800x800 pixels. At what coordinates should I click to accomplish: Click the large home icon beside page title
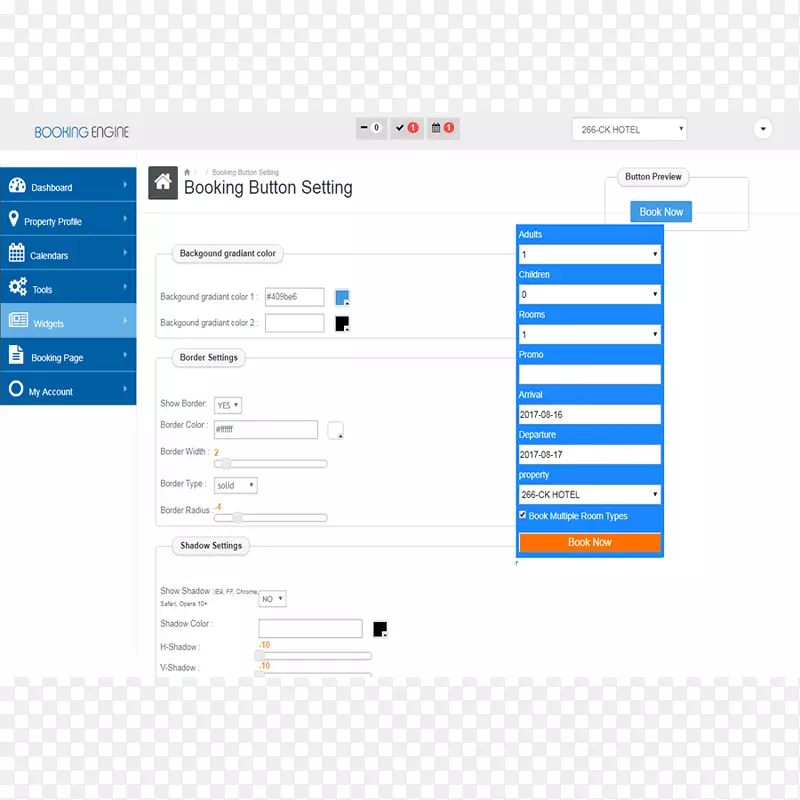pyautogui.click(x=163, y=182)
